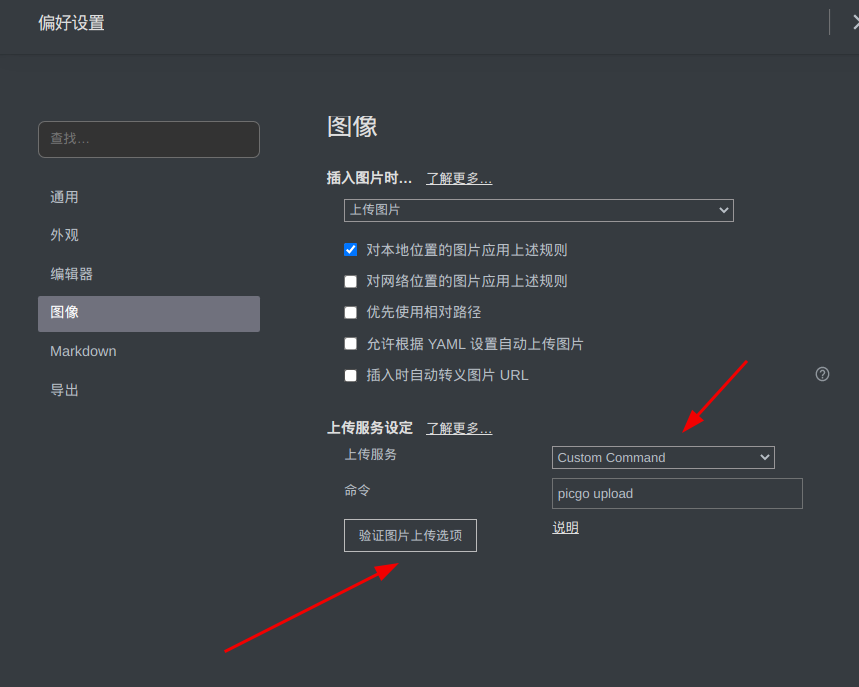
Task: Close the preferences window with X
Action: coord(855,22)
